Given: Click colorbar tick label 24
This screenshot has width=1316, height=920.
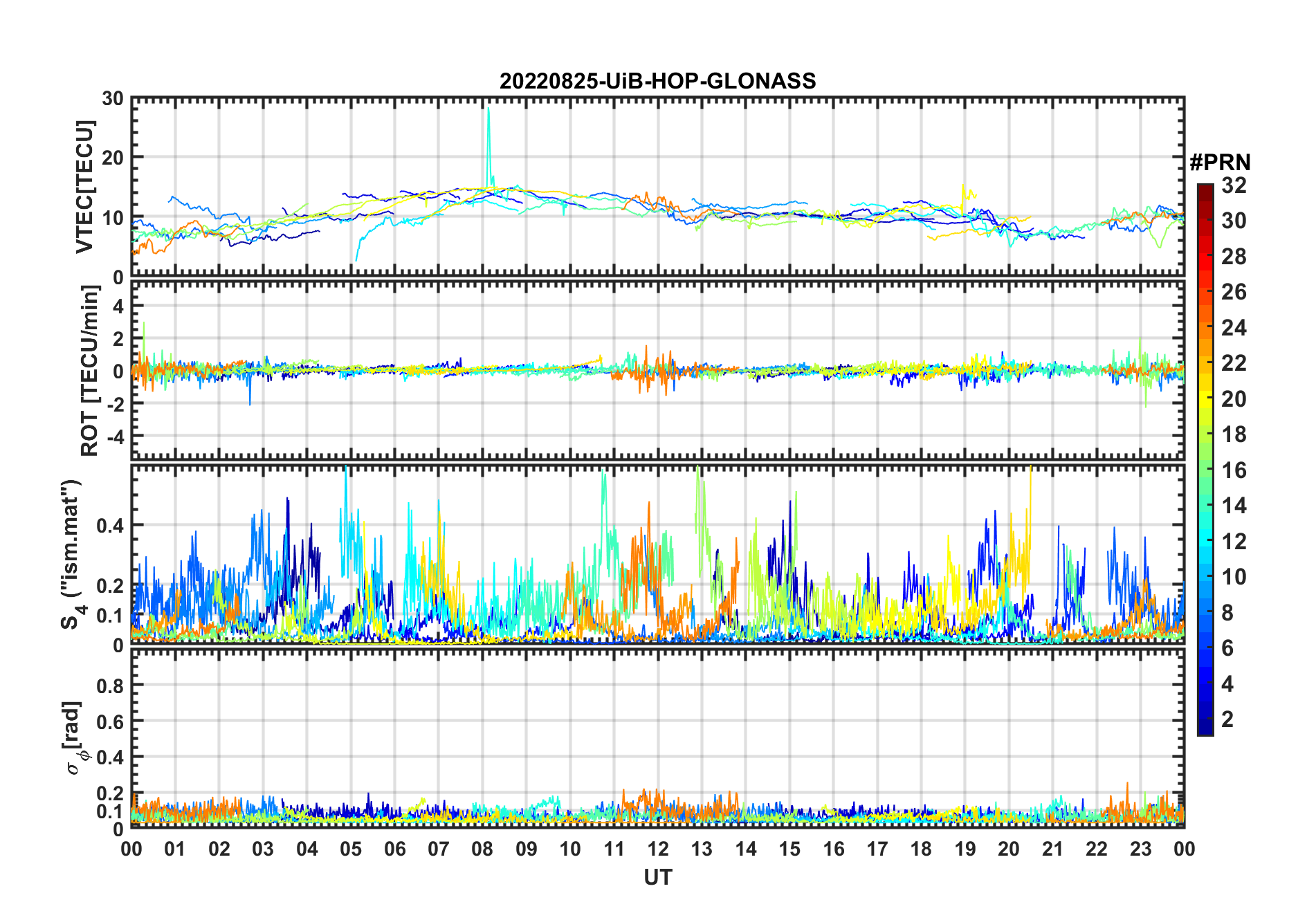Looking at the screenshot, I should [1234, 327].
